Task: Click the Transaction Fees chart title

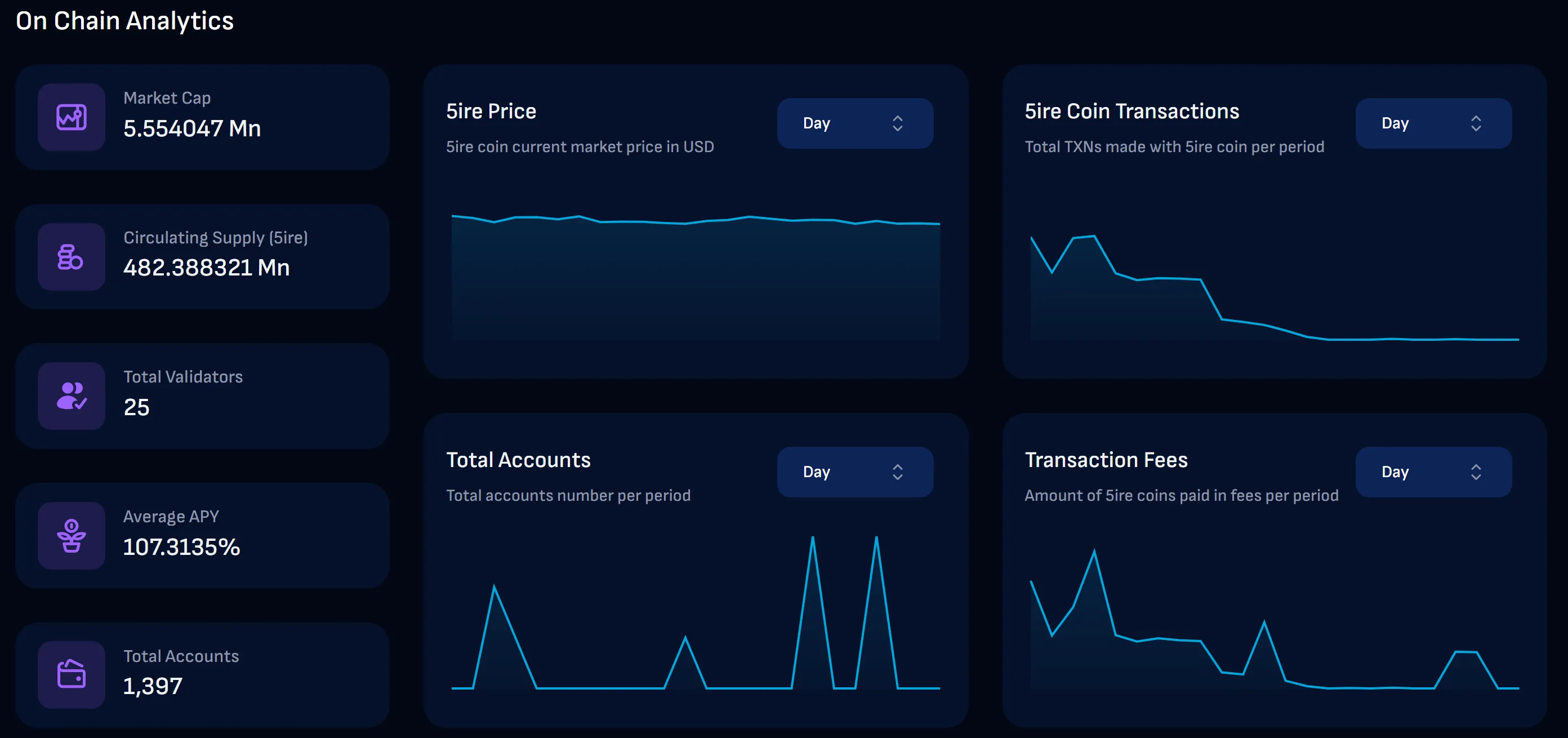Action: coord(1106,460)
